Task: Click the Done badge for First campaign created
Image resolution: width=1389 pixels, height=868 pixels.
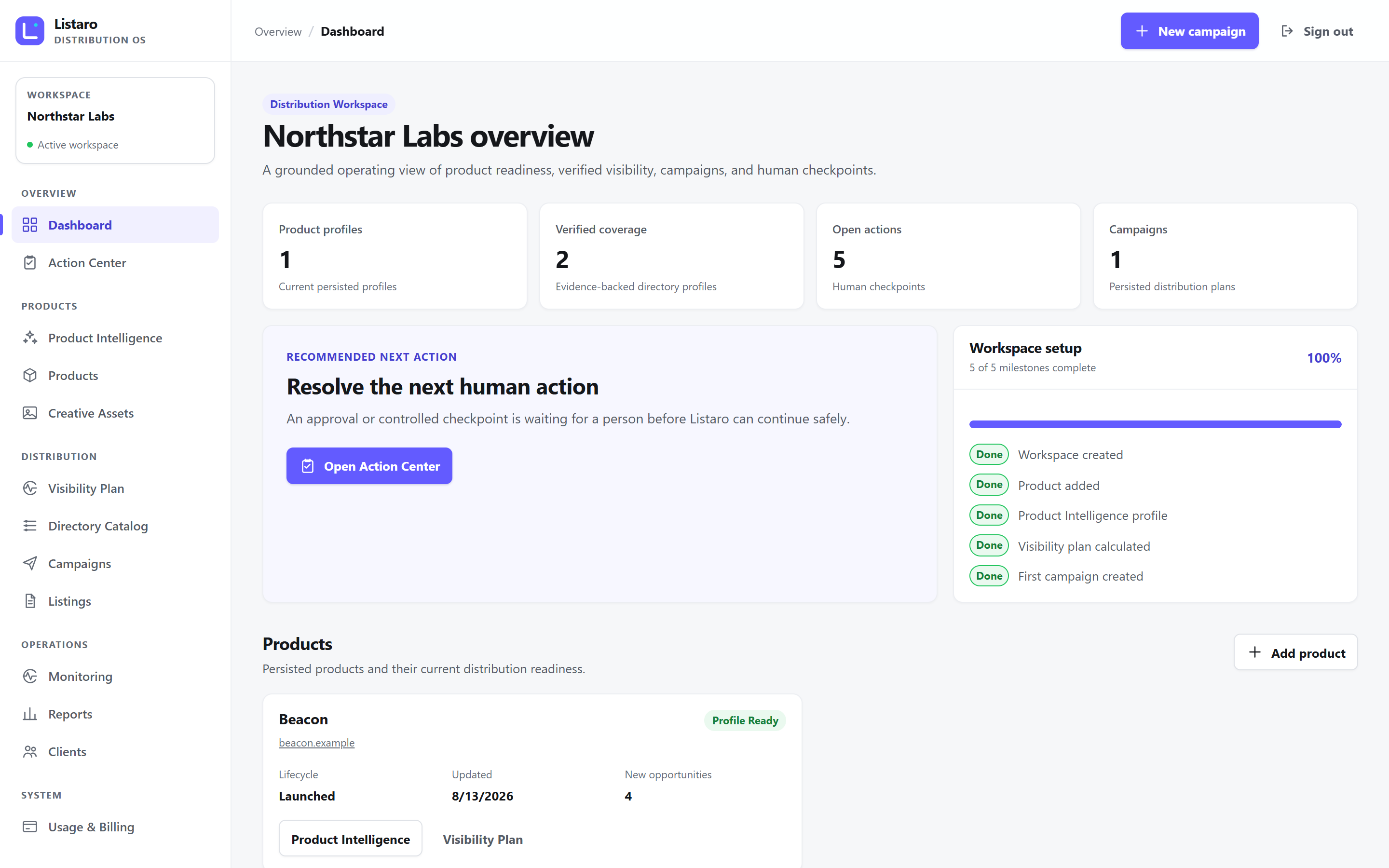Action: pos(989,576)
